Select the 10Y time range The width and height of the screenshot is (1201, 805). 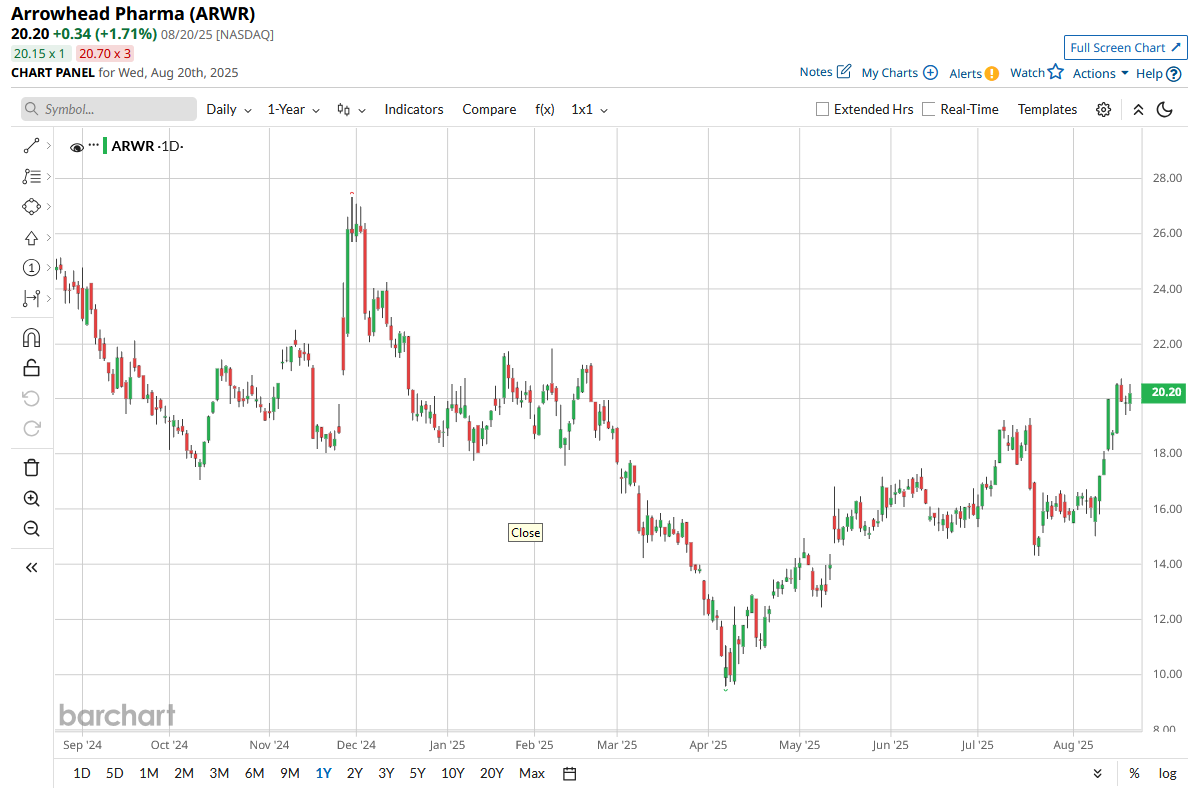[x=453, y=773]
